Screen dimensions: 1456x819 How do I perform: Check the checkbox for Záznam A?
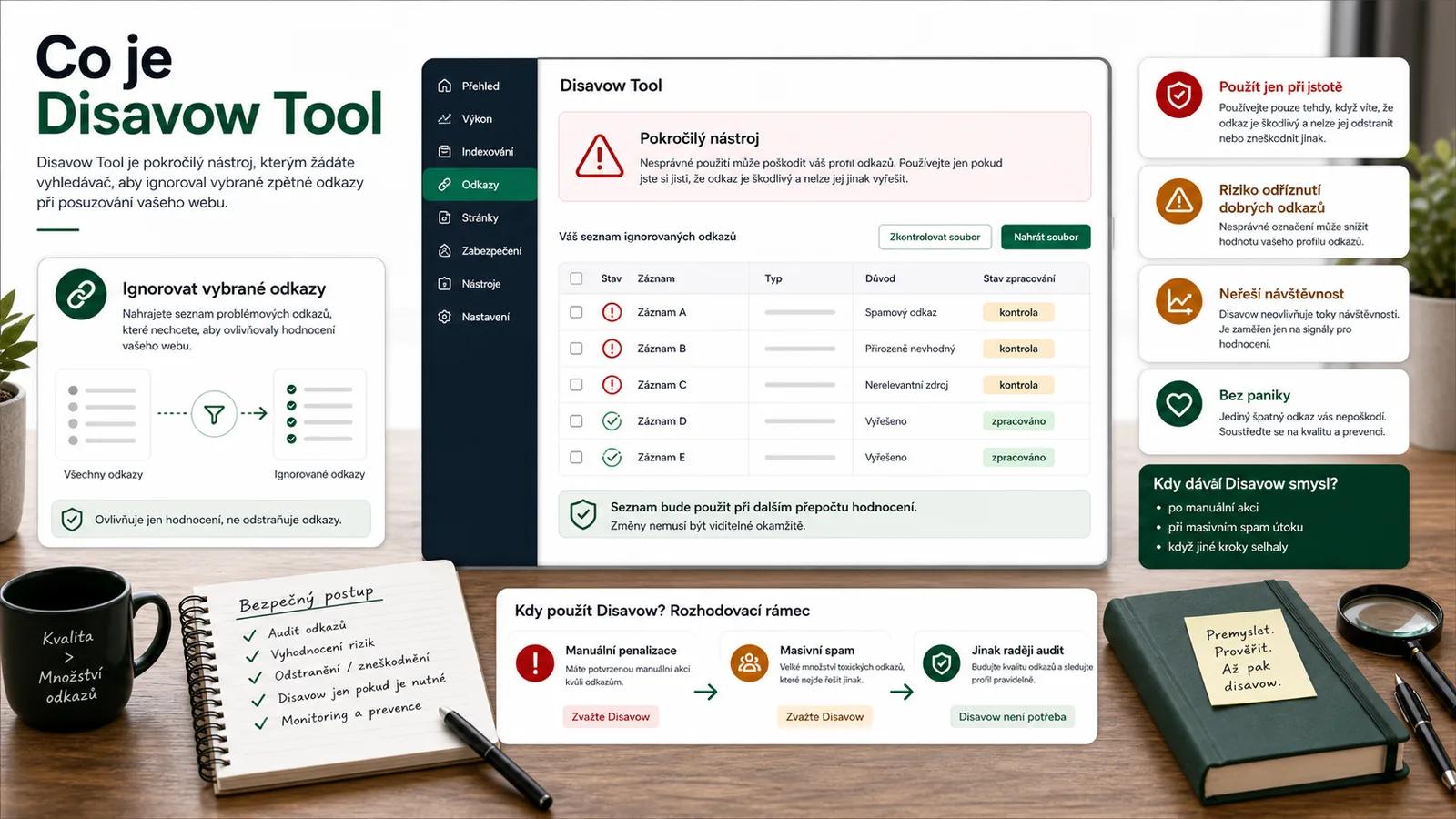(x=576, y=312)
